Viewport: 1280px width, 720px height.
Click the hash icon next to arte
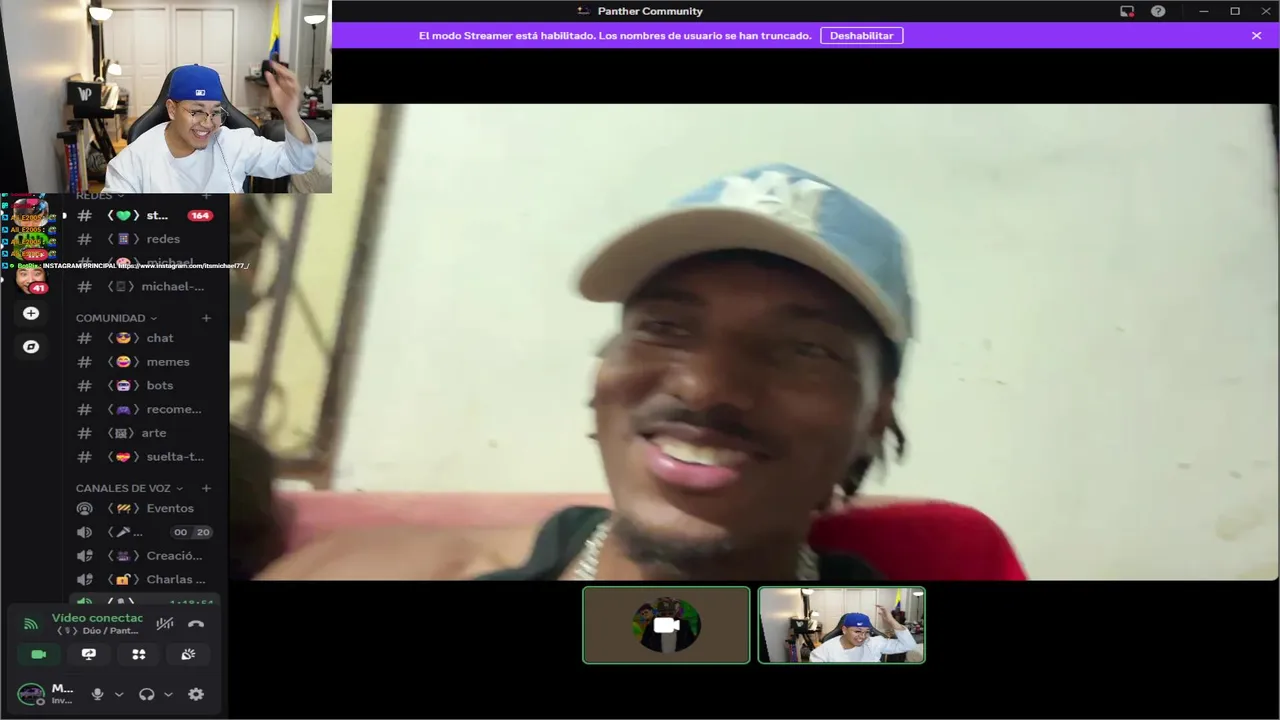click(85, 433)
